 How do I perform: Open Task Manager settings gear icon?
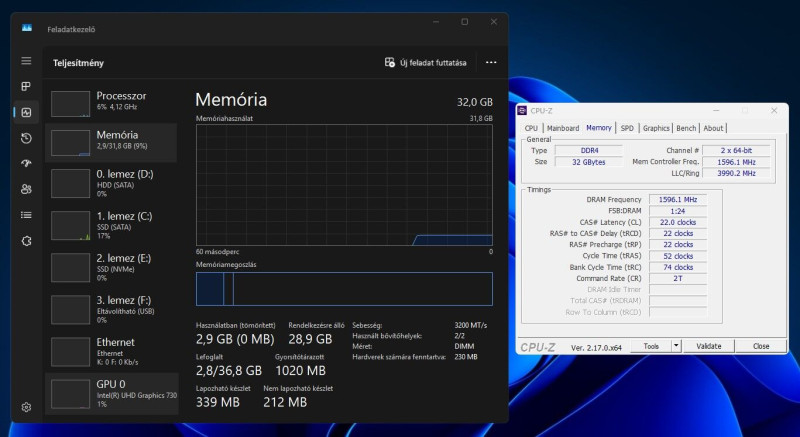tap(26, 407)
